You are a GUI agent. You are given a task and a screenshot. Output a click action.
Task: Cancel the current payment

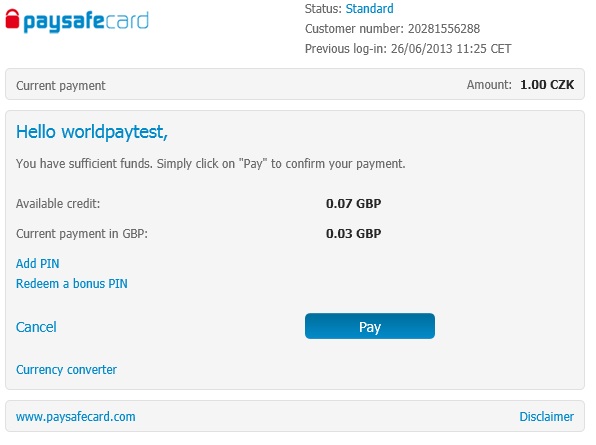tap(36, 327)
